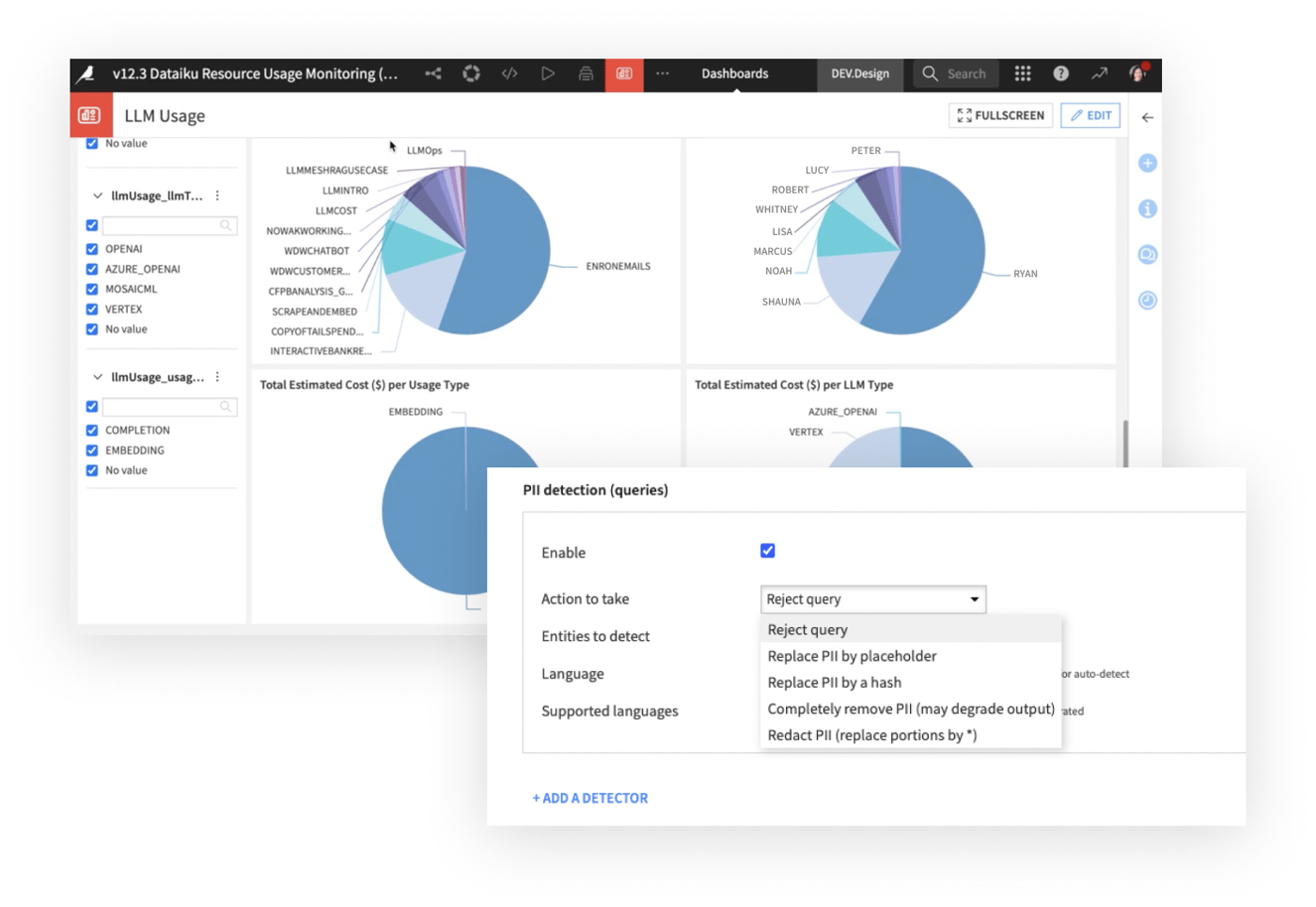Click the EDIT button on LLM Usage dashboard
Image resolution: width=1316 pixels, height=907 pixels.
[x=1089, y=115]
